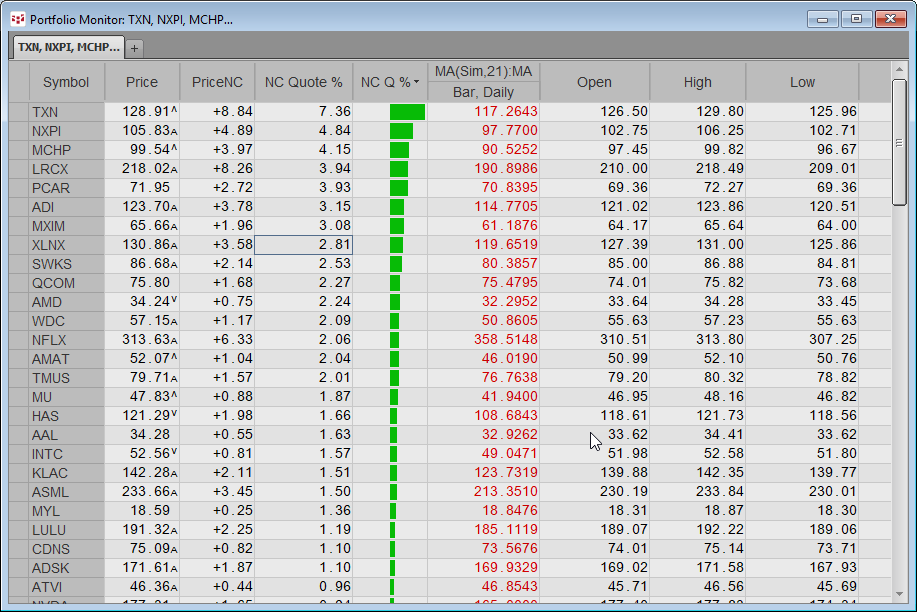The height and width of the screenshot is (612, 917).
Task: Click the green NC Q % bar for NXPI
Action: tap(401, 131)
